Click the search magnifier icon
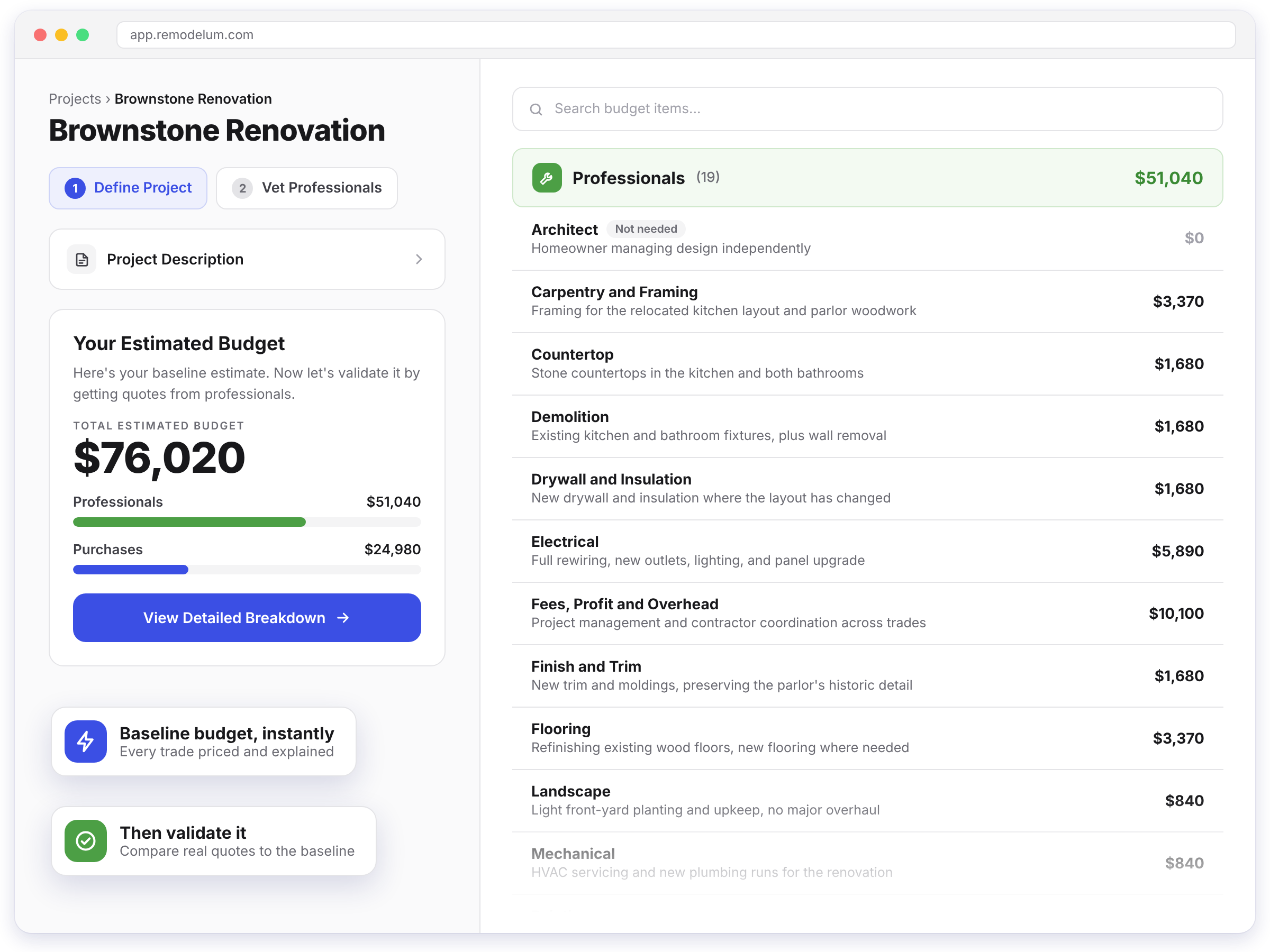This screenshot has height=952, width=1270. (536, 109)
